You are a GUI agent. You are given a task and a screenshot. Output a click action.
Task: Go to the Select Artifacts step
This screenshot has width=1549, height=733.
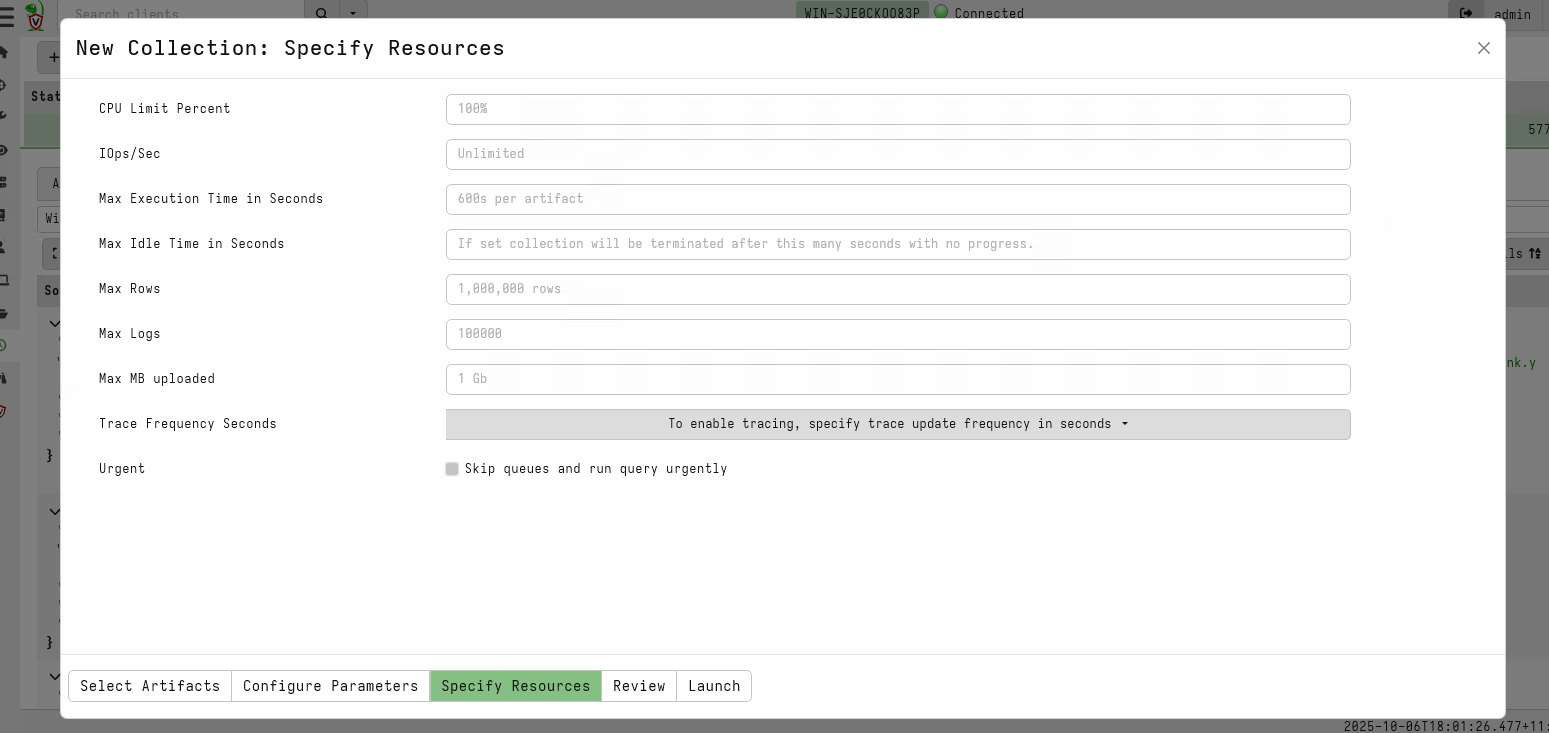(x=150, y=686)
